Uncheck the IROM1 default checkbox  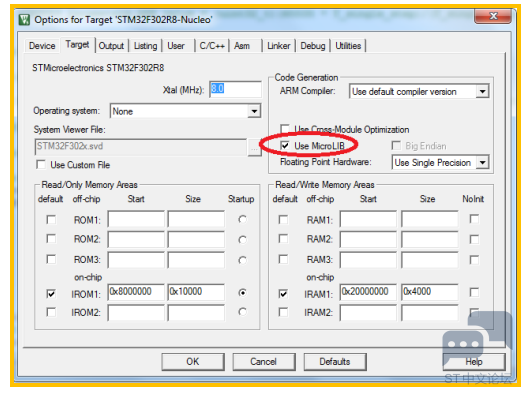point(51,294)
